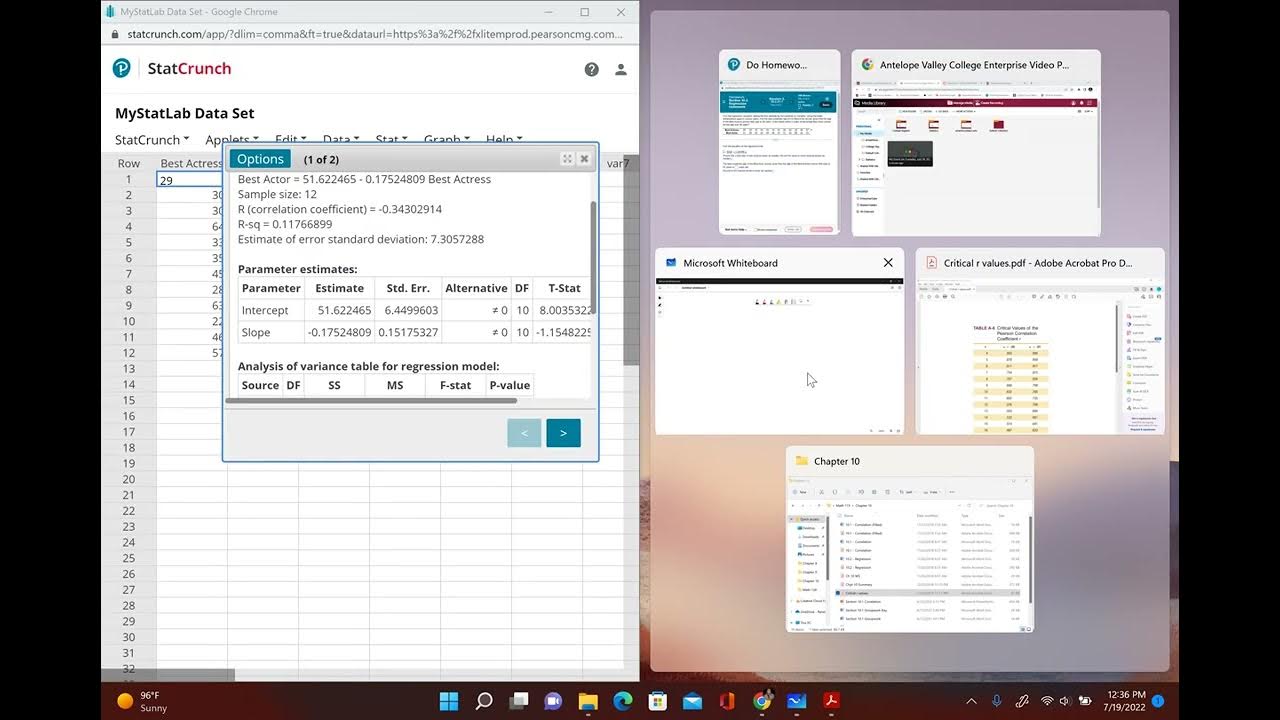Open the user account profile icon
This screenshot has width=1280, height=720.
[x=621, y=69]
